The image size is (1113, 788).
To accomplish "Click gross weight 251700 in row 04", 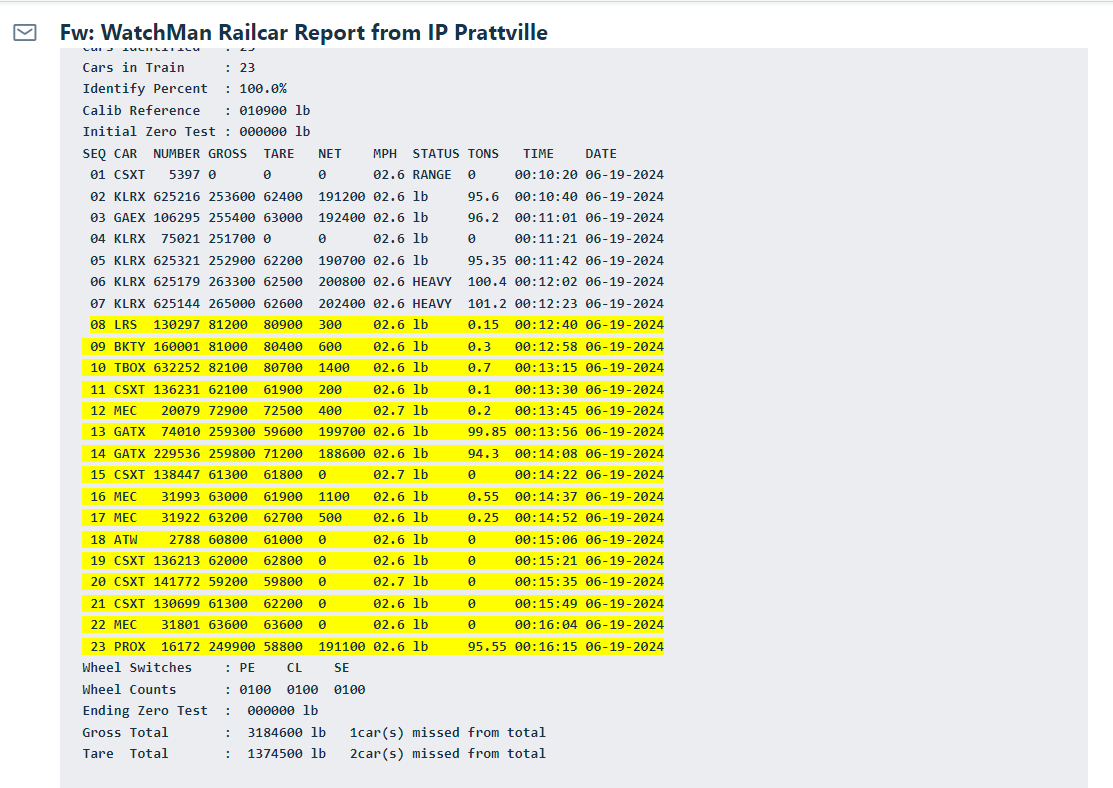I will click(x=231, y=239).
